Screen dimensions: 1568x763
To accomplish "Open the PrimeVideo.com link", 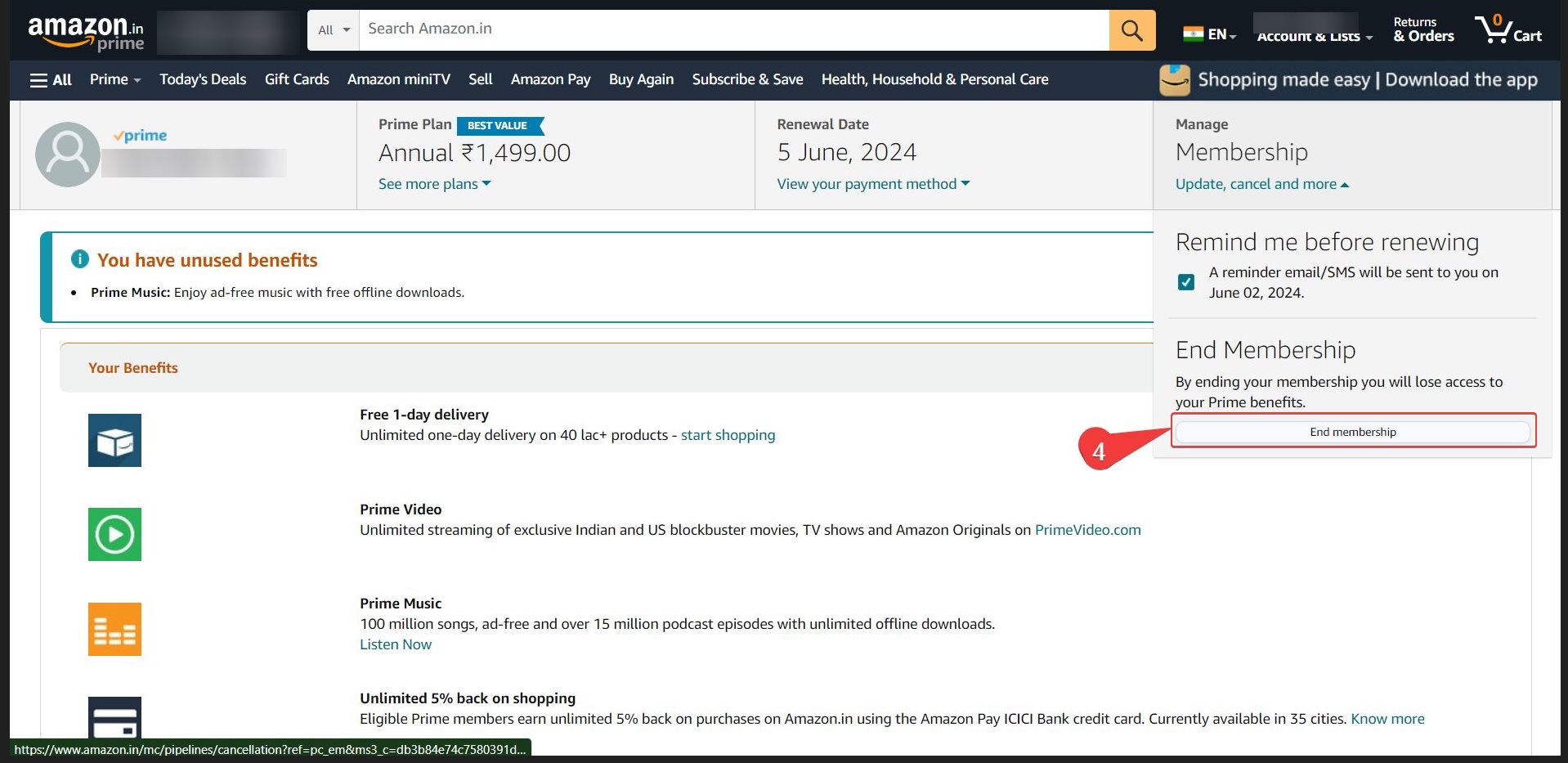I will pyautogui.click(x=1087, y=530).
